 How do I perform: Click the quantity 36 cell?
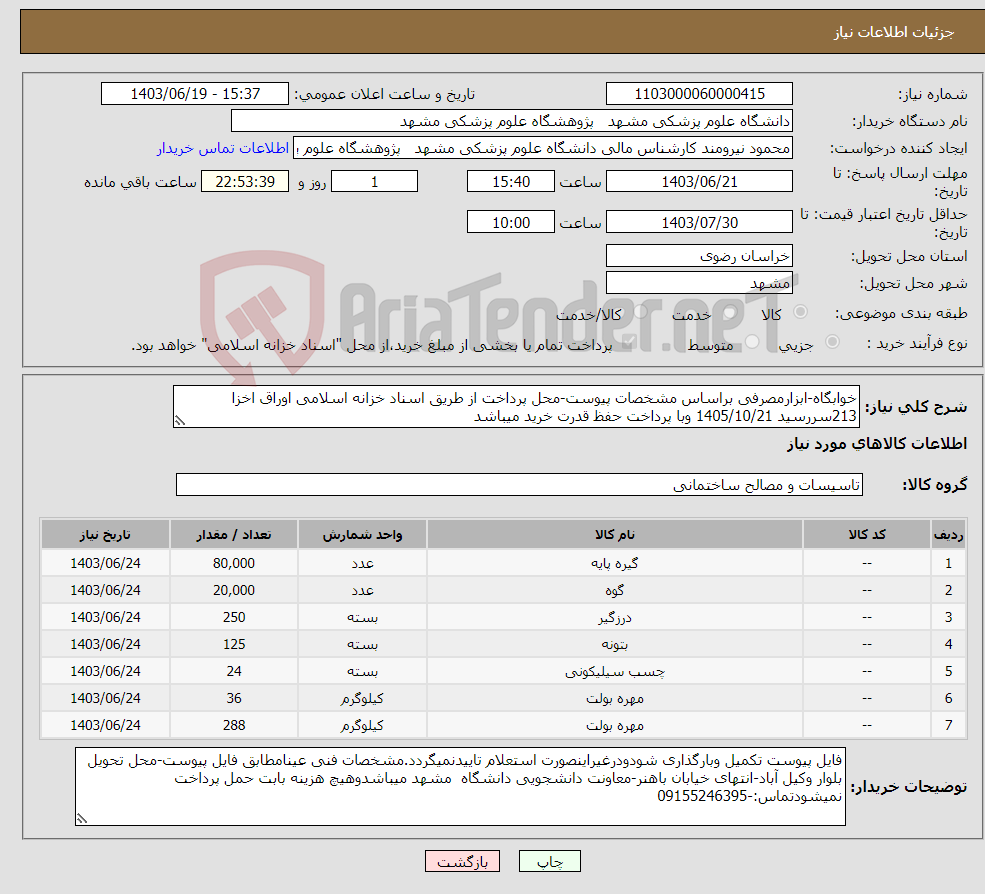tap(234, 699)
